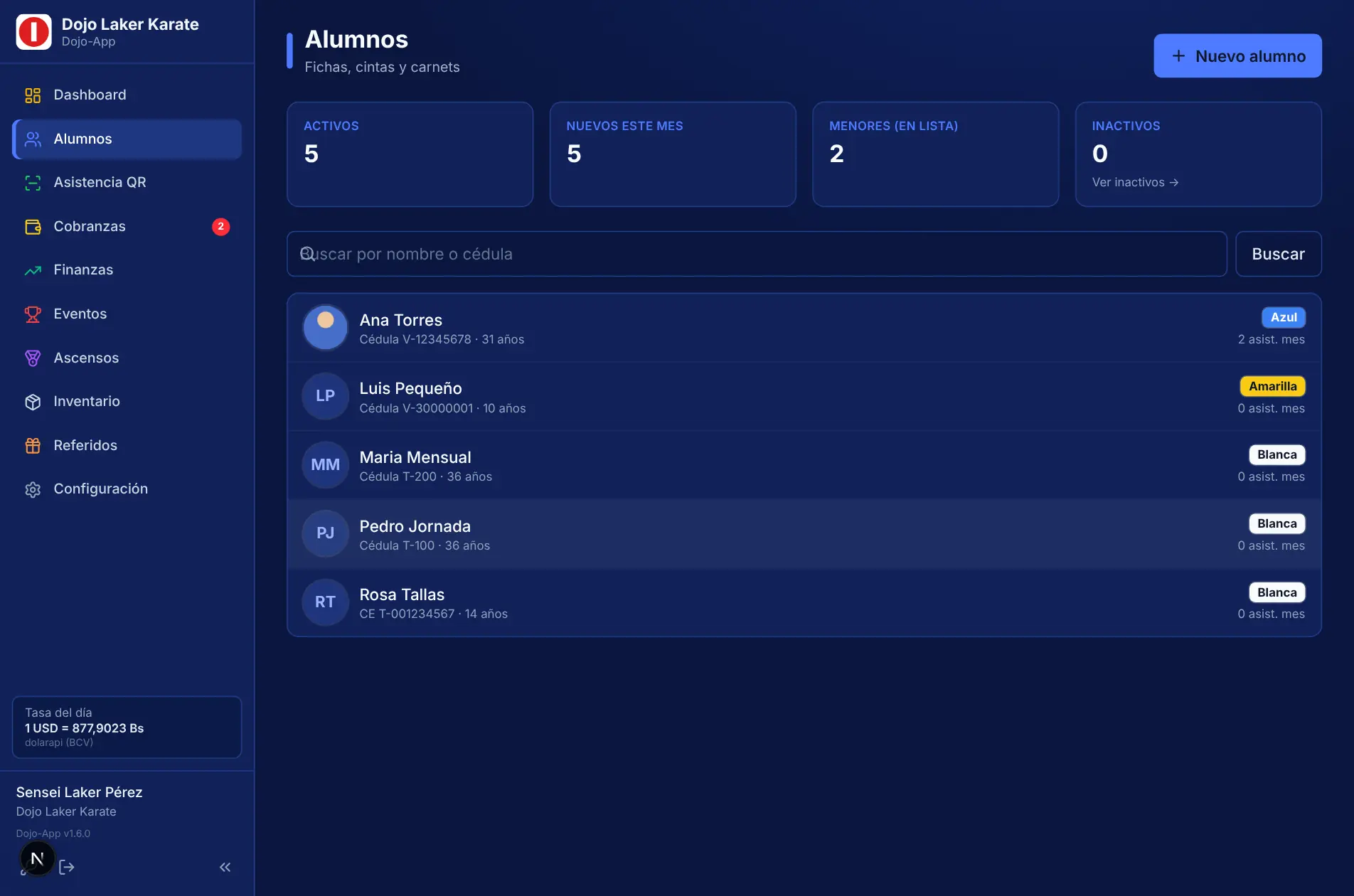Open Ana Torres student row
This screenshot has height=896, width=1354.
coord(804,328)
